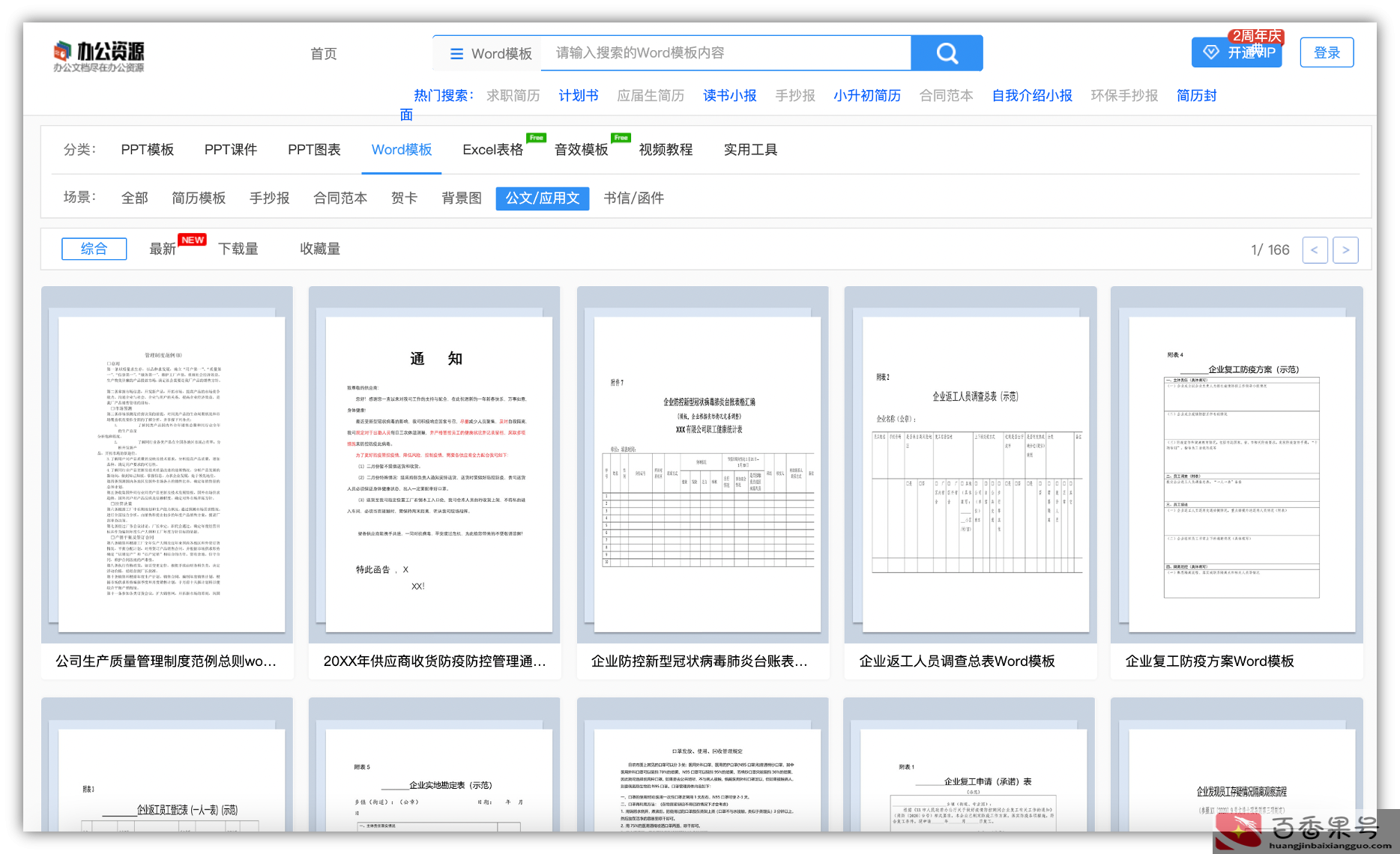Click hot search 环保手抄报

tap(1124, 96)
